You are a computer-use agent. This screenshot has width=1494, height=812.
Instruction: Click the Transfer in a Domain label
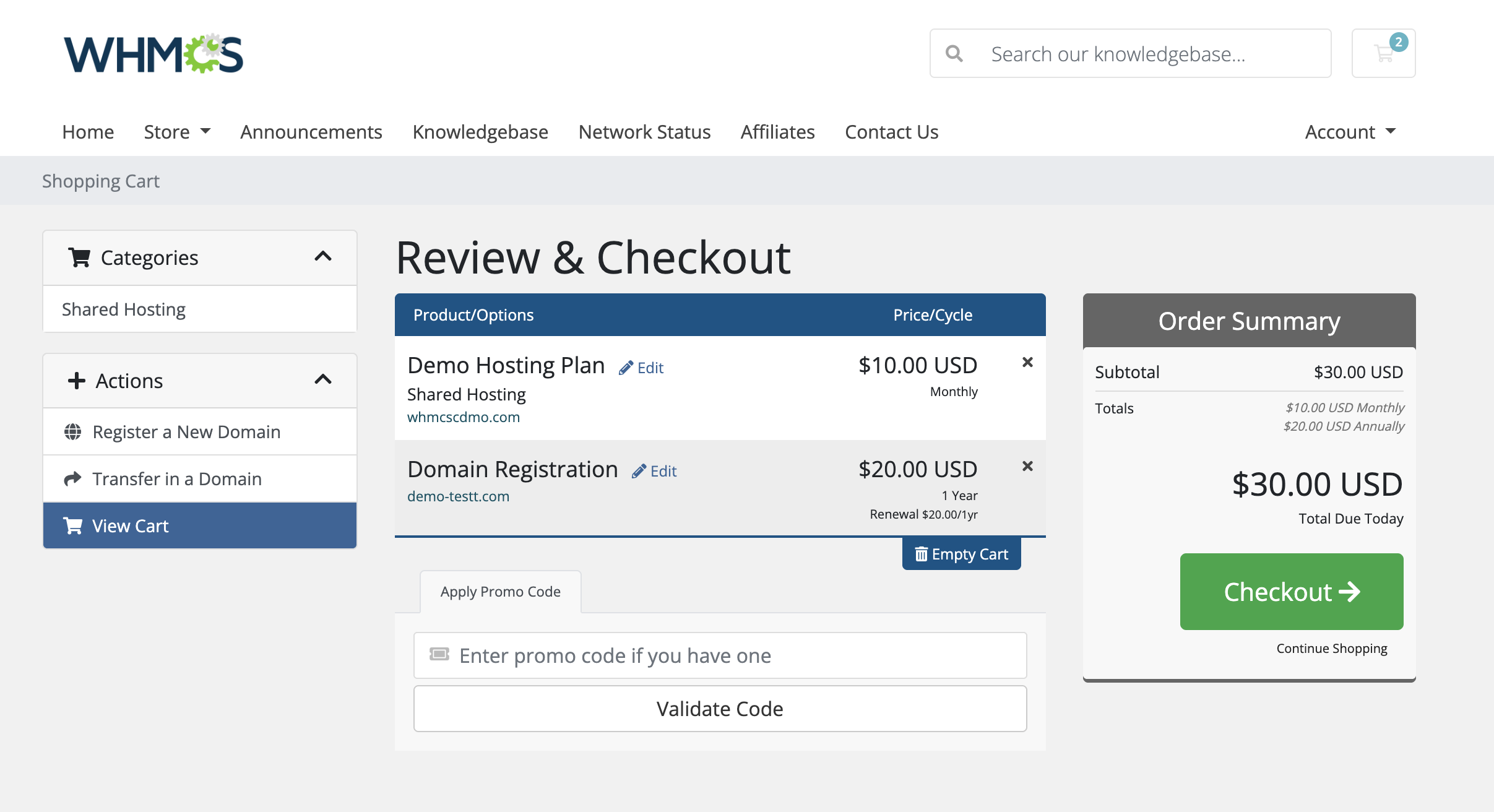(177, 478)
